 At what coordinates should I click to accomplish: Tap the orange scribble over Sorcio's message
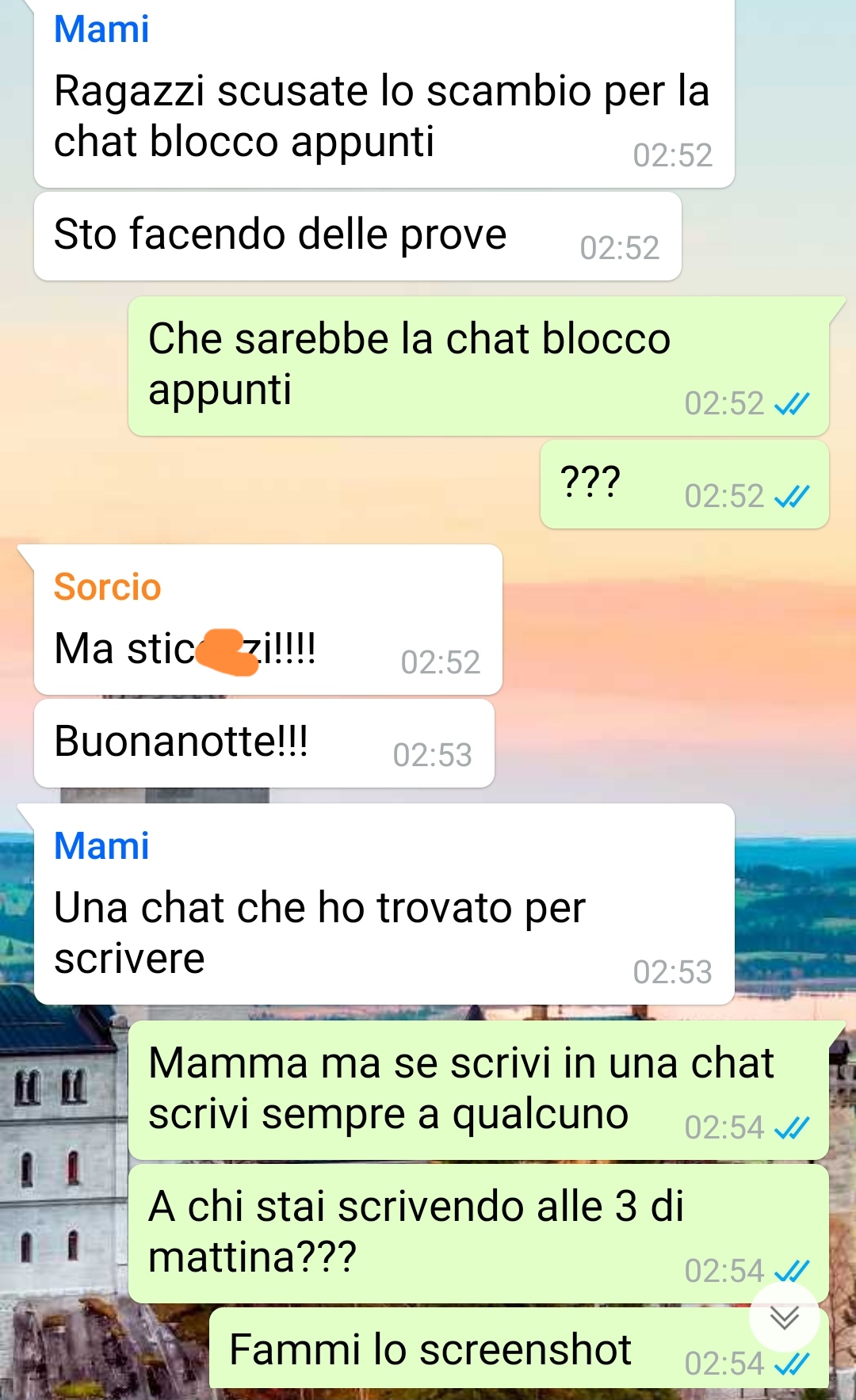pos(228,652)
